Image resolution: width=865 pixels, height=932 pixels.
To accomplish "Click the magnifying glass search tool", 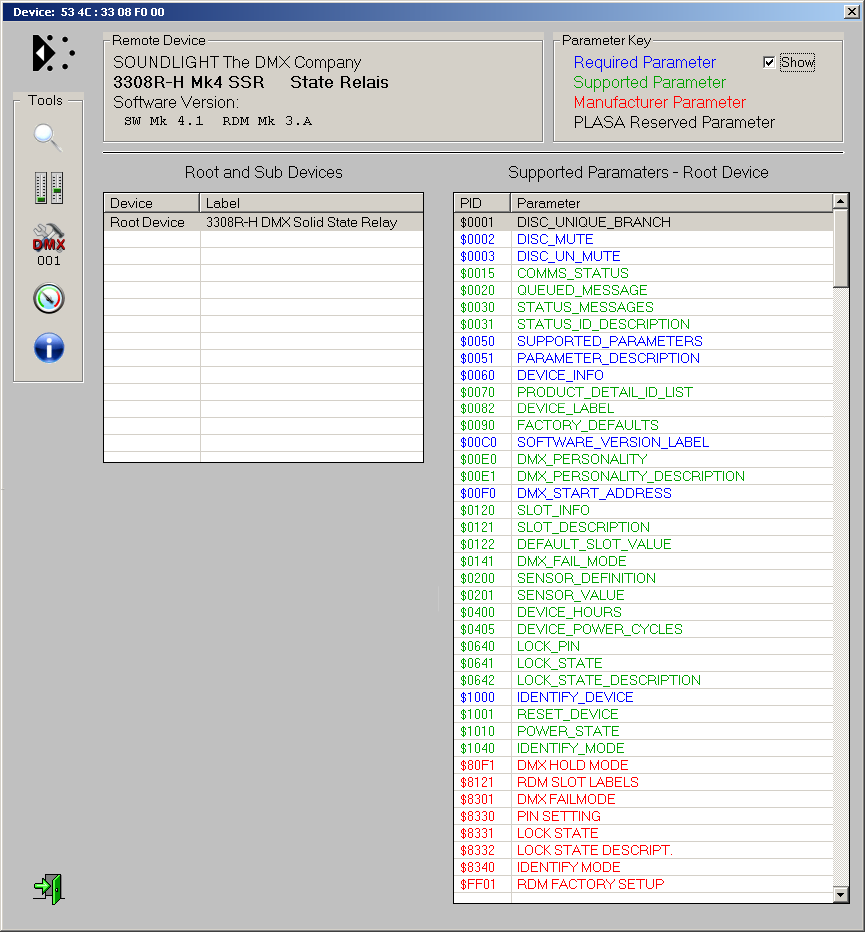I will [x=48, y=137].
